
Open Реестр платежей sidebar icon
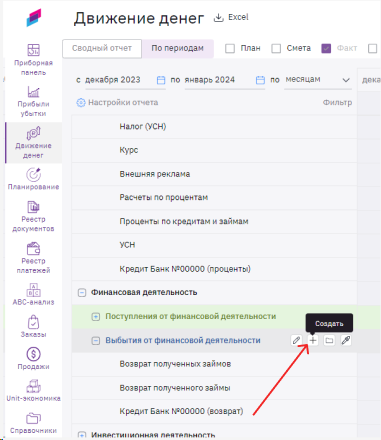point(33,249)
